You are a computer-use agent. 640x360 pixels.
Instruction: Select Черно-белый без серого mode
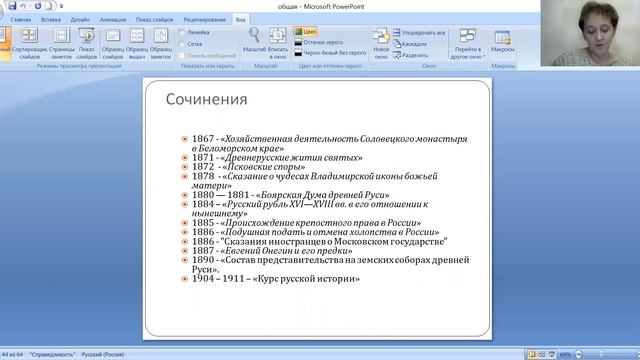click(330, 53)
